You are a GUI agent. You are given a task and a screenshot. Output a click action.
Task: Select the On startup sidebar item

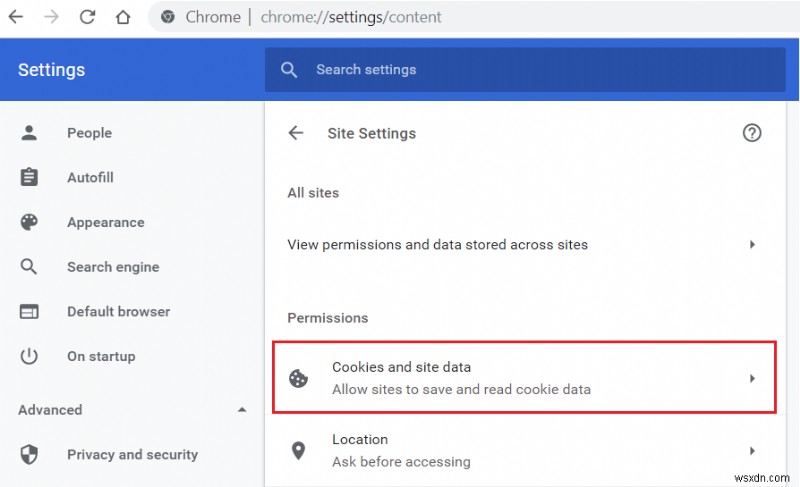pos(100,356)
